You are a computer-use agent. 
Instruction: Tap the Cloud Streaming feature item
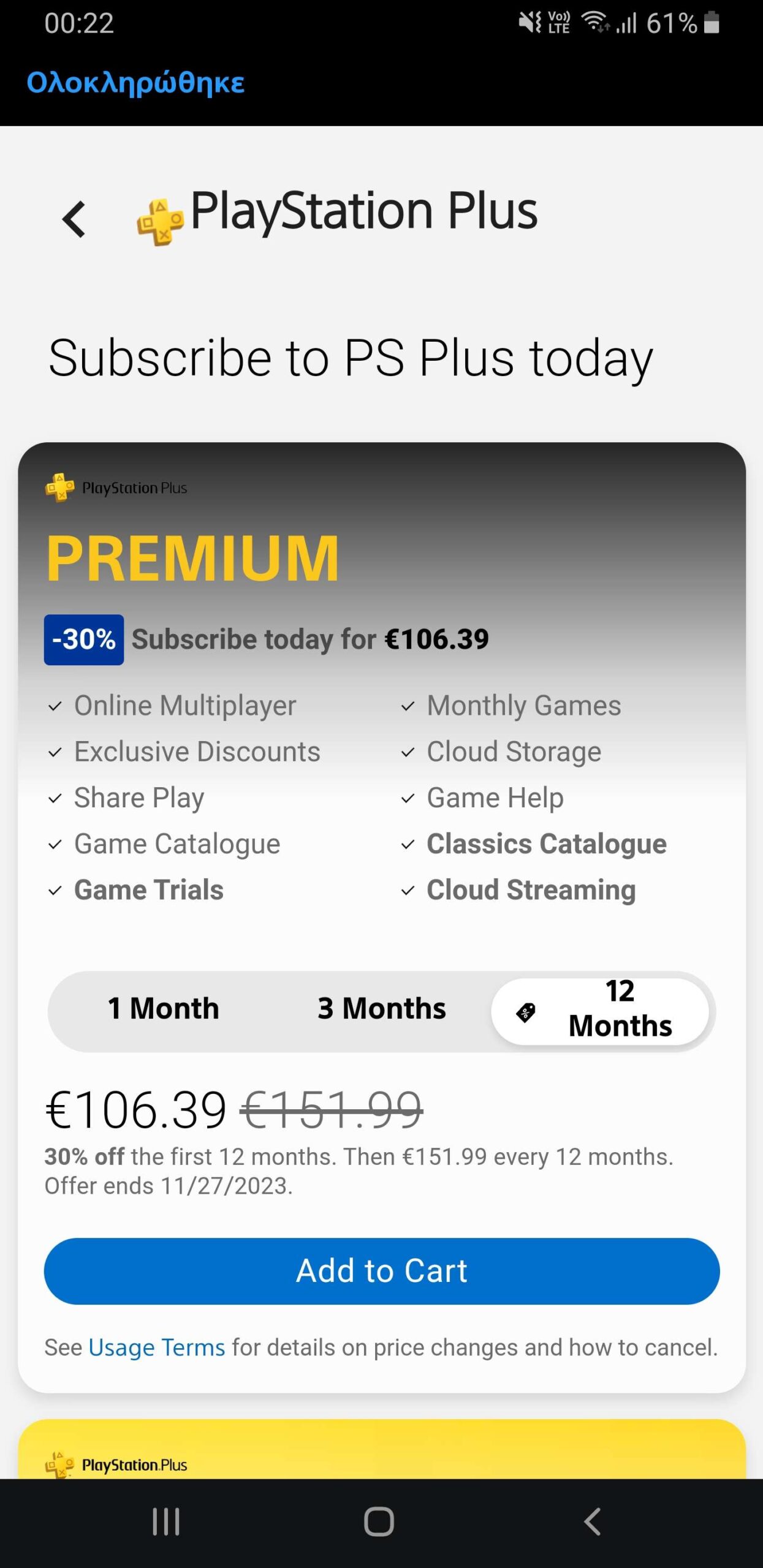[530, 890]
